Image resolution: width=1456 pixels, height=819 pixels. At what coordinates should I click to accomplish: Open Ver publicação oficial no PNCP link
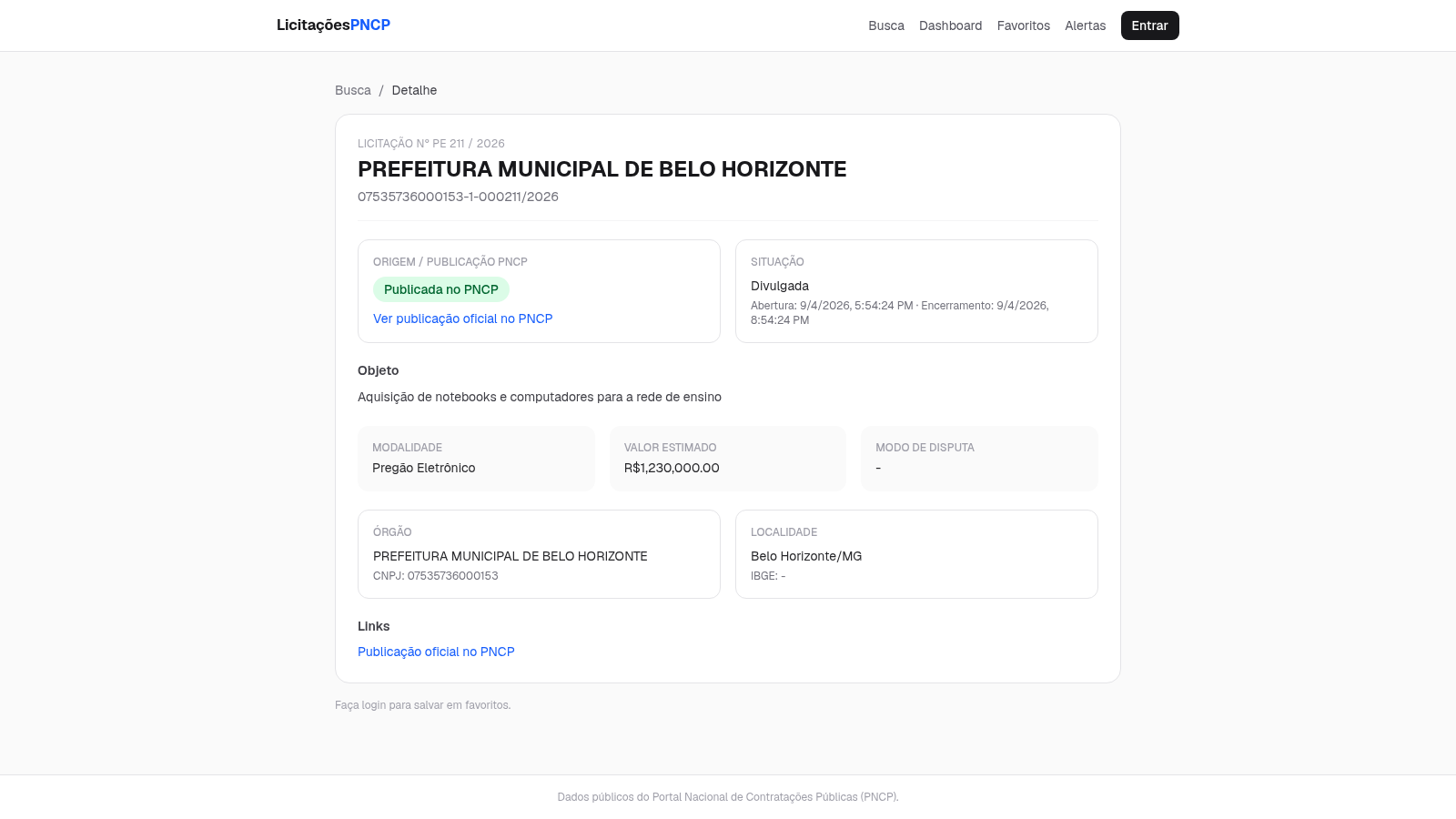pyautogui.click(x=463, y=318)
